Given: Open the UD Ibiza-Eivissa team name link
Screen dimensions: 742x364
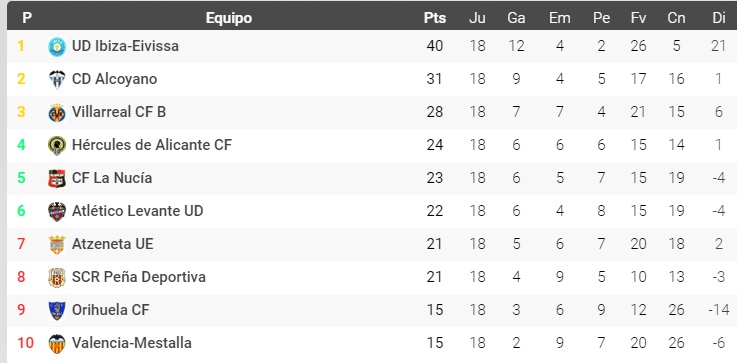Looking at the screenshot, I should coord(125,46).
